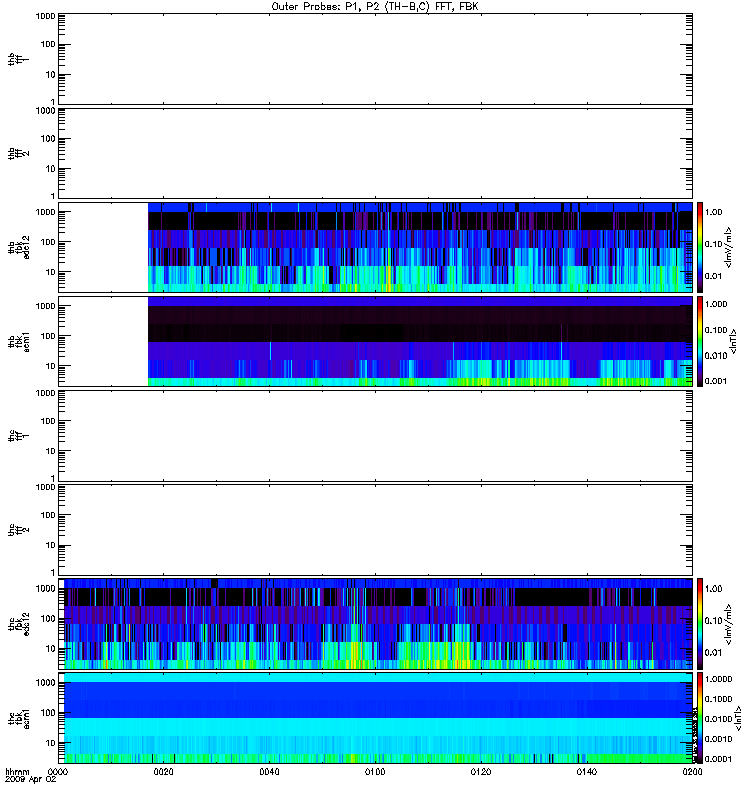This screenshot has width=750, height=800.
Task: Click the '<|mV/m|>' unit label beside thc edc12
Action: click(728, 623)
